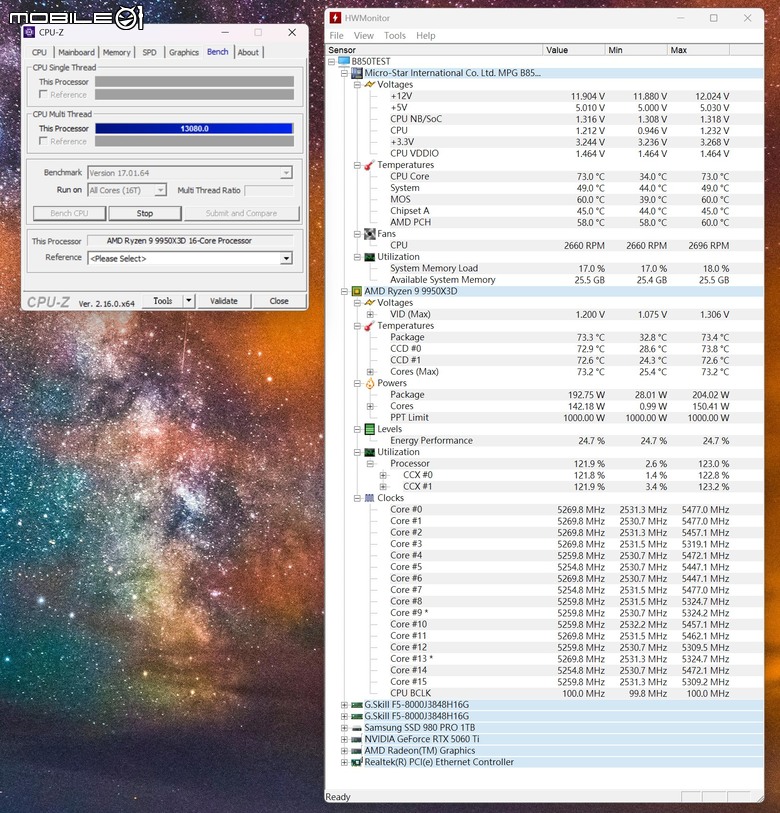Click the MSI mainboard icon in sensor tree

pos(357,73)
